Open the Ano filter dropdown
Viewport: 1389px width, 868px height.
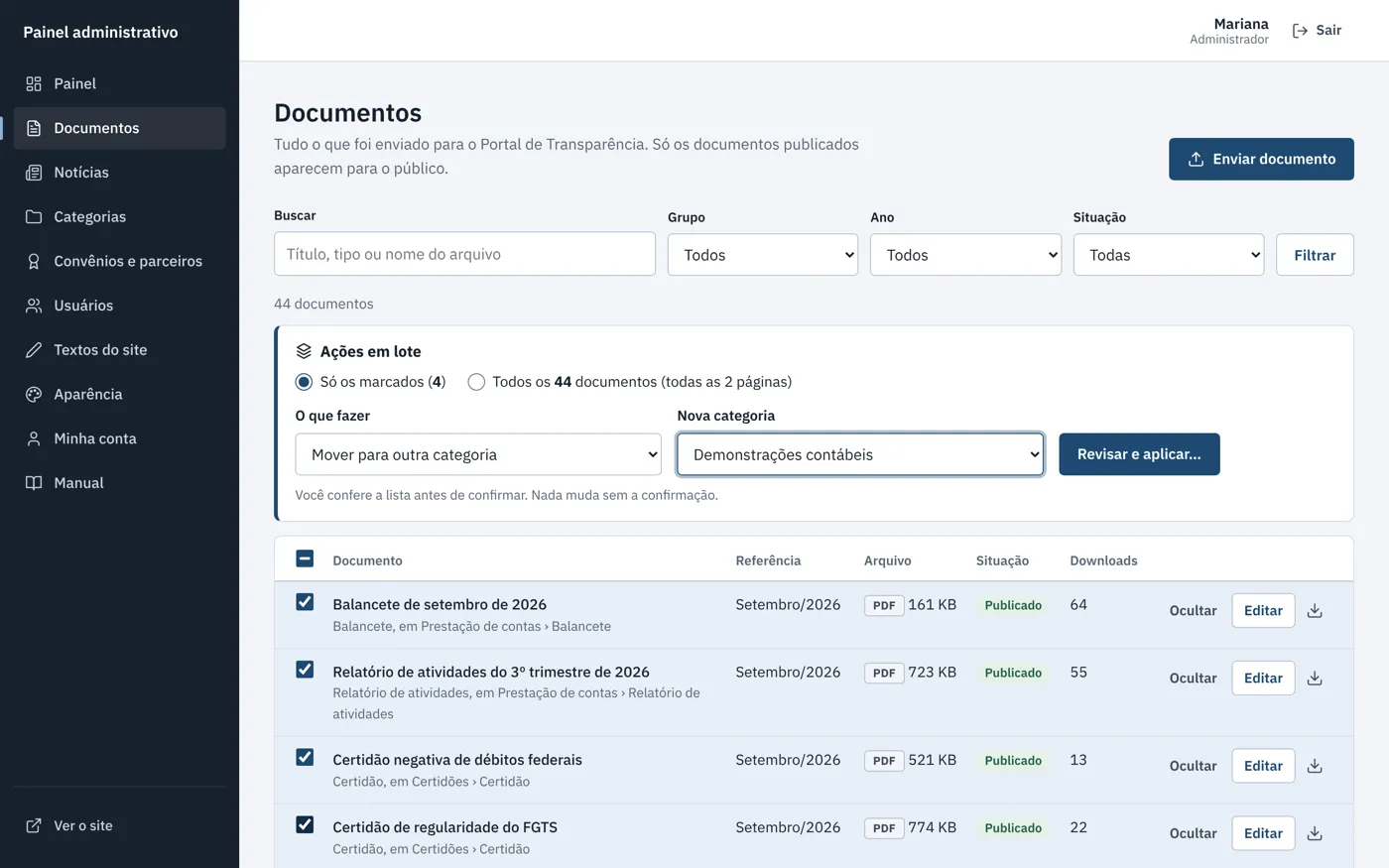(965, 255)
